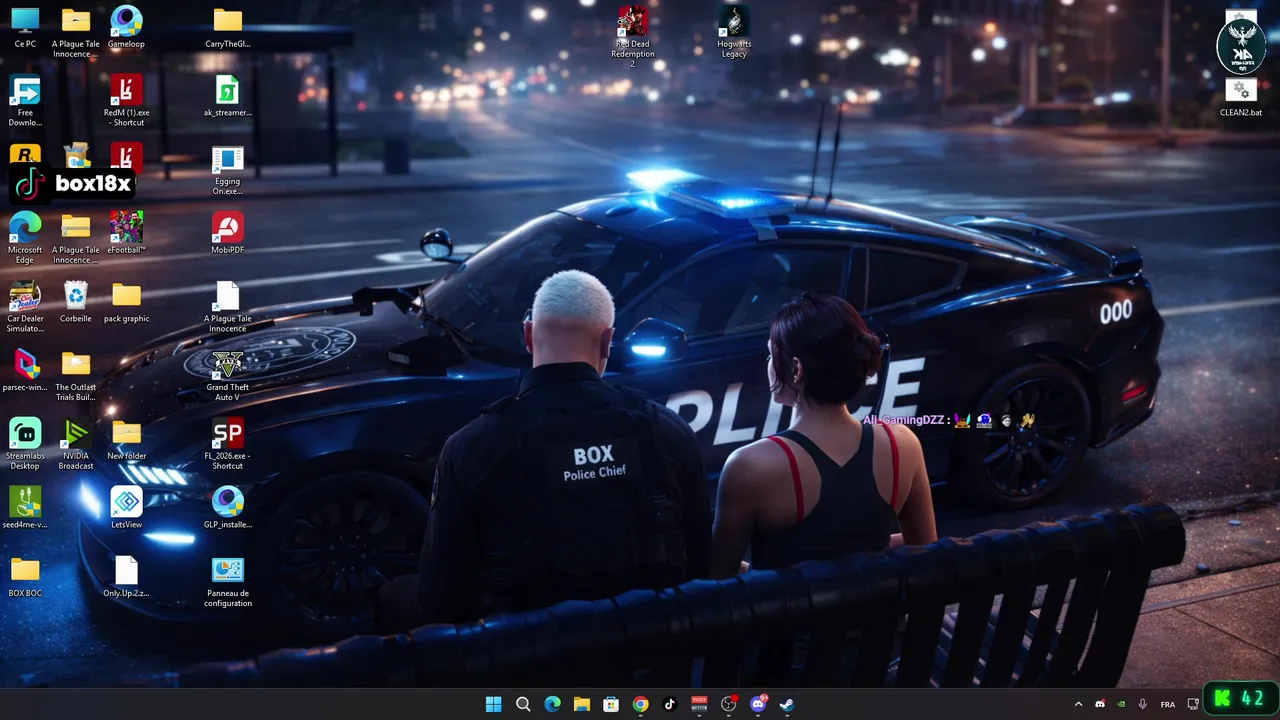Launch the eFootball desktop shortcut

126,234
